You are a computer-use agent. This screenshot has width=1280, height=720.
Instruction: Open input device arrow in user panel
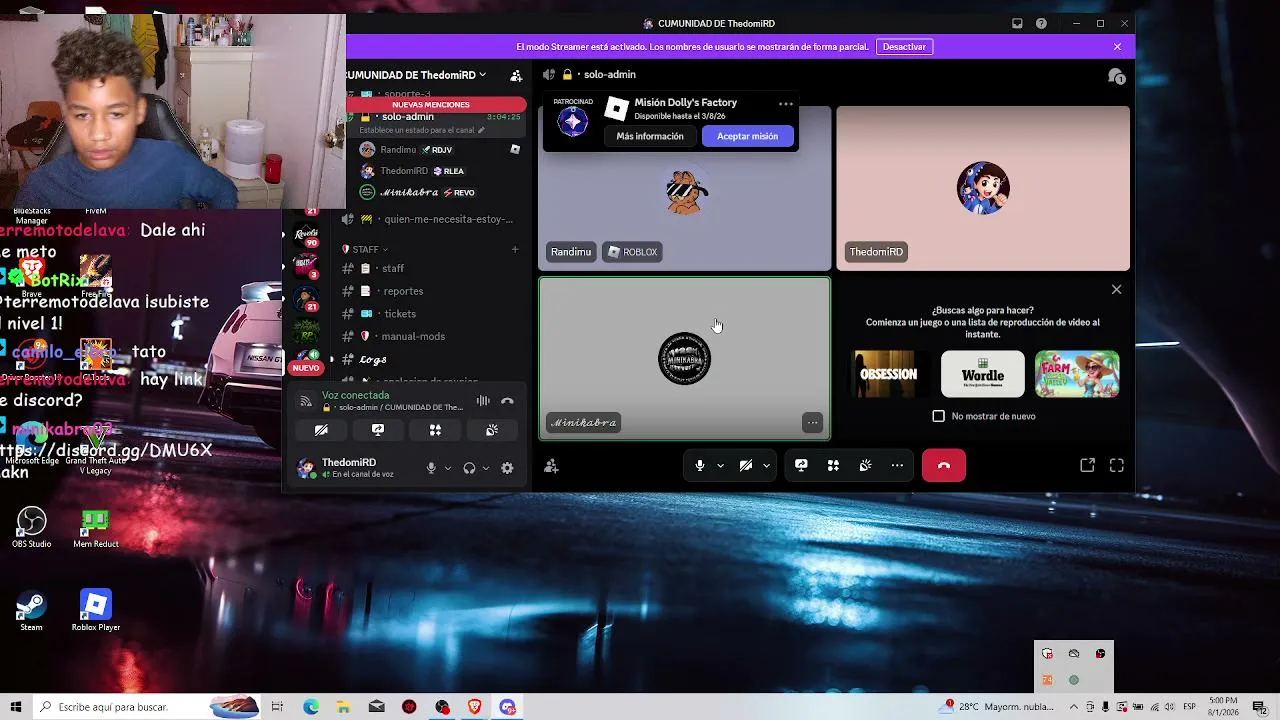[x=447, y=468]
